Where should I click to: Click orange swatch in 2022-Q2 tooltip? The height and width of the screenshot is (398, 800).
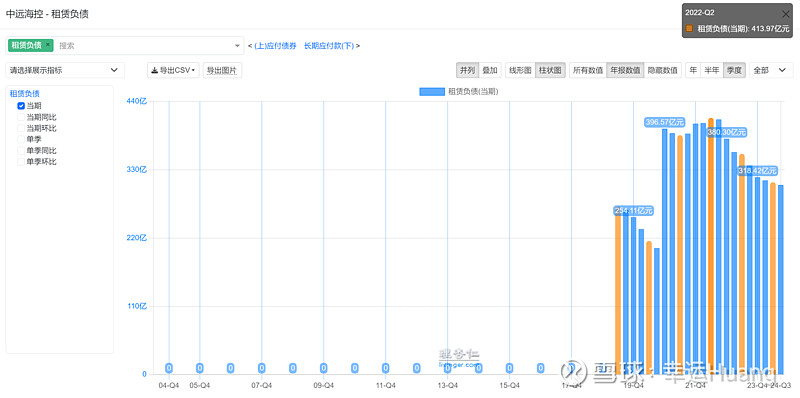tap(690, 29)
